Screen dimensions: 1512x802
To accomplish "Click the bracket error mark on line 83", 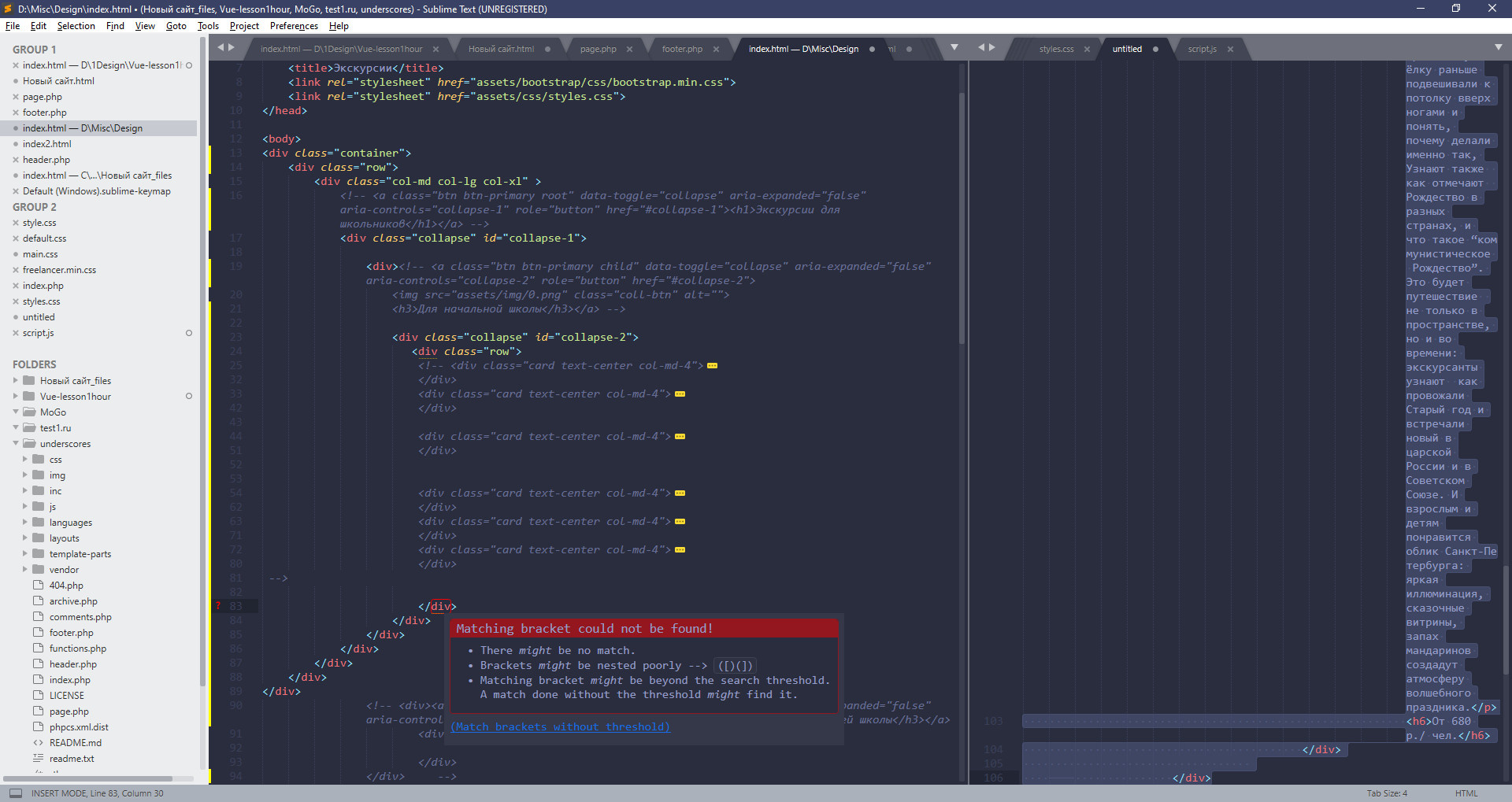I will coord(218,606).
